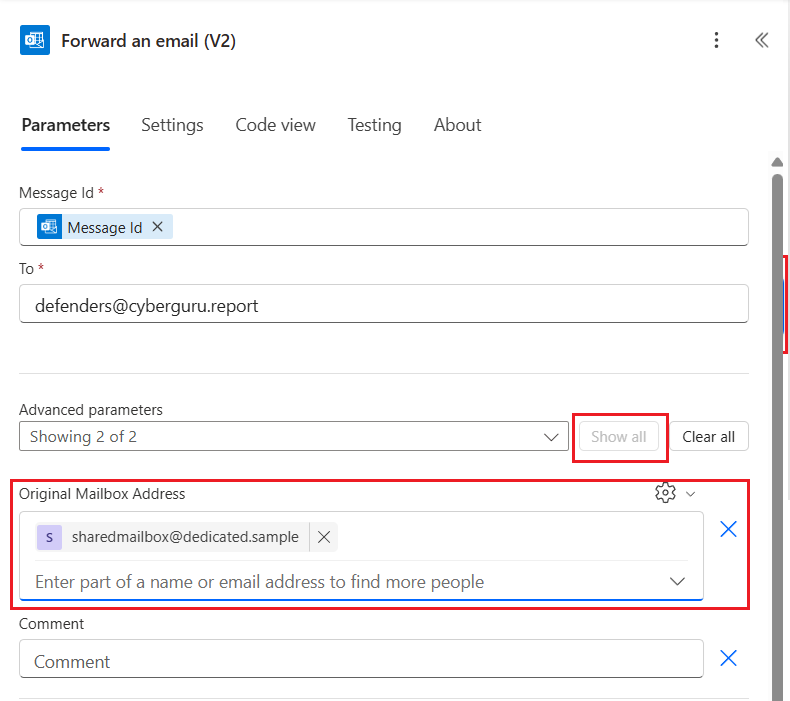The width and height of the screenshot is (790, 701).
Task: Switch to the Parameters tab
Action: click(65, 125)
